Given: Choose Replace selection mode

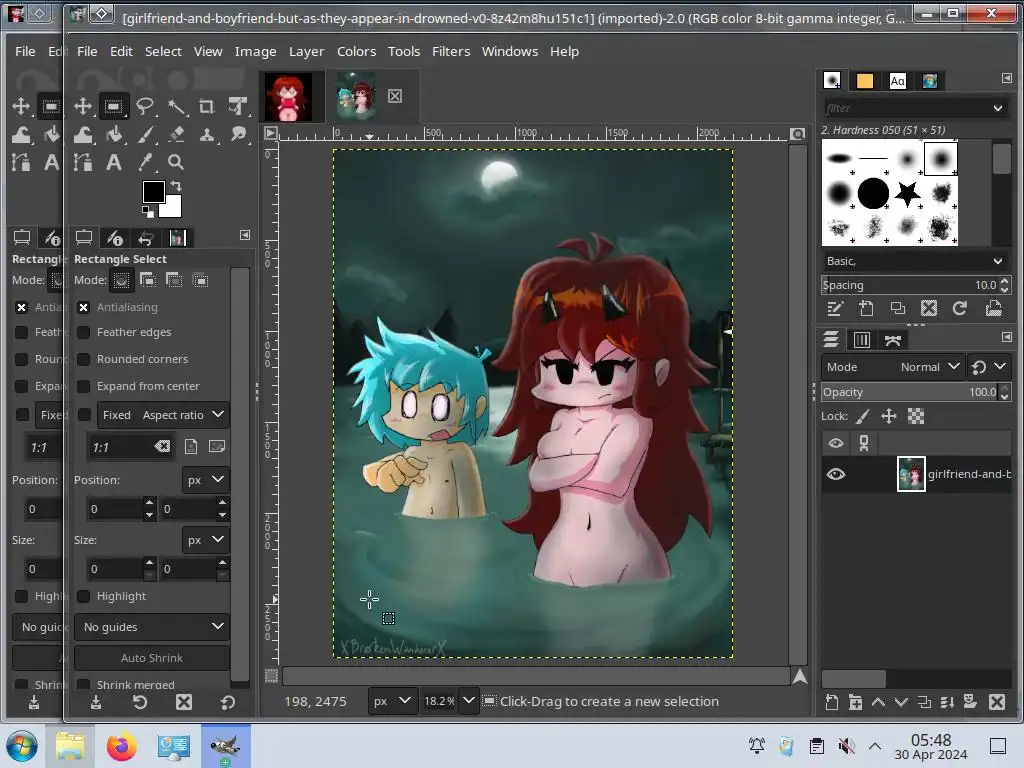Looking at the screenshot, I should click(x=121, y=280).
